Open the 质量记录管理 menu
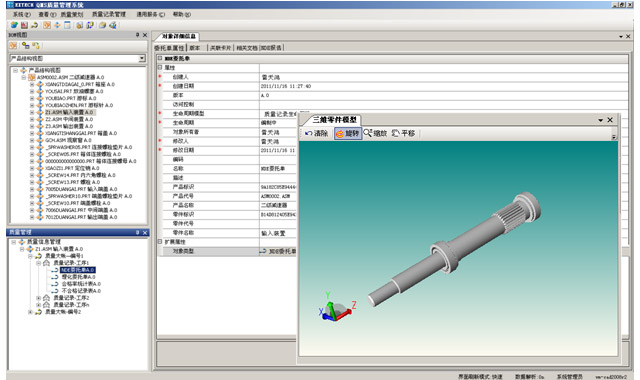640x380 pixels. pos(109,14)
